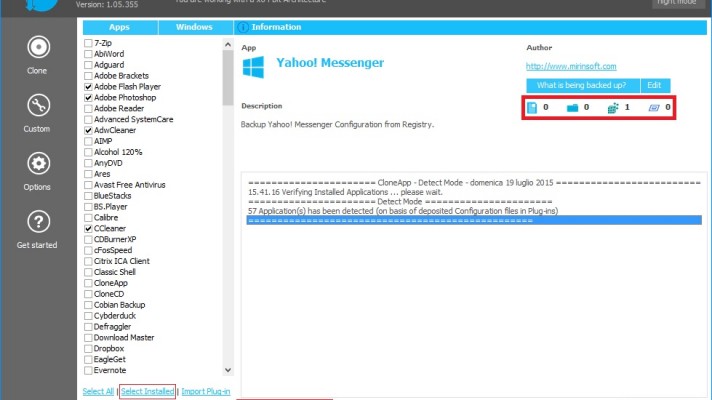This screenshot has width=712, height=400.
Task: Select Adobe Reader in the list
Action: (119, 109)
